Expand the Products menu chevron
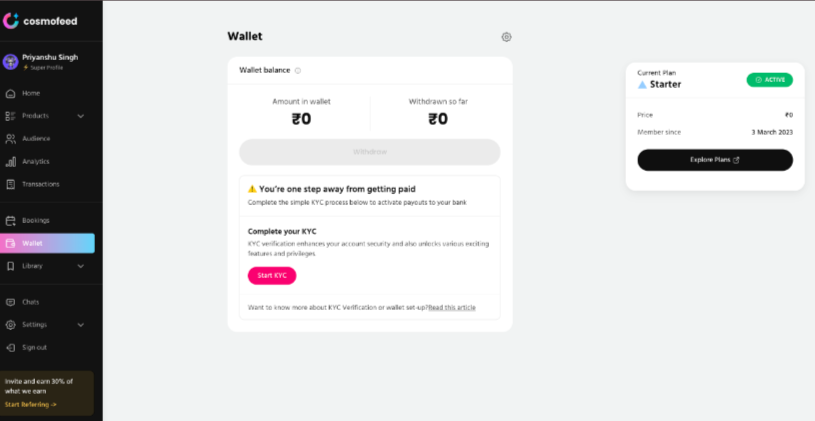 (81, 116)
